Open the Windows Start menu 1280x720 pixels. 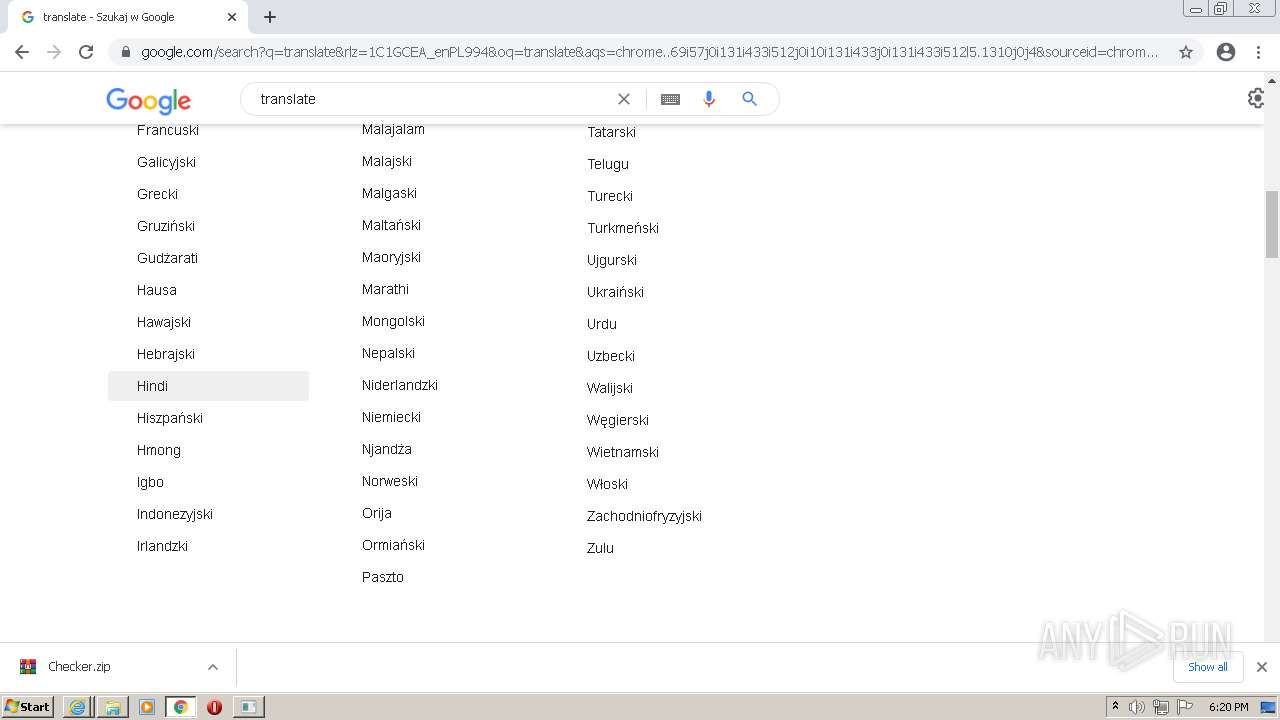pyautogui.click(x=28, y=706)
